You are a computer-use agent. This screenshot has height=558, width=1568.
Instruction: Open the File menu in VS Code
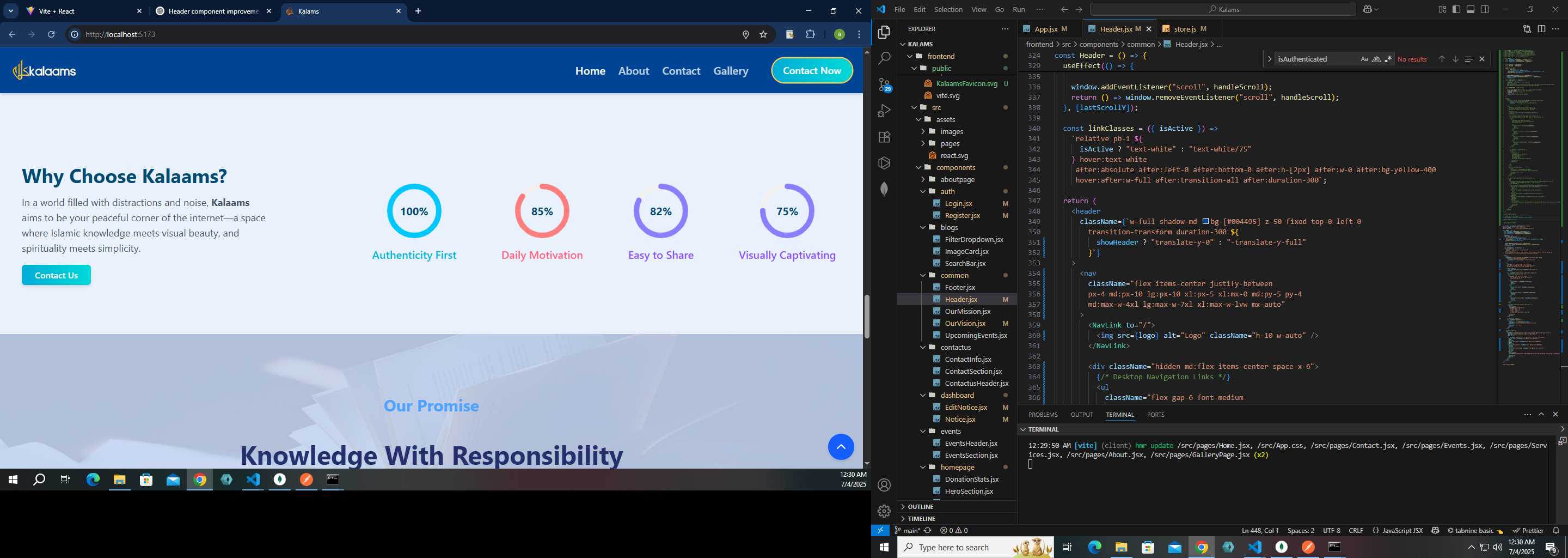click(x=899, y=9)
